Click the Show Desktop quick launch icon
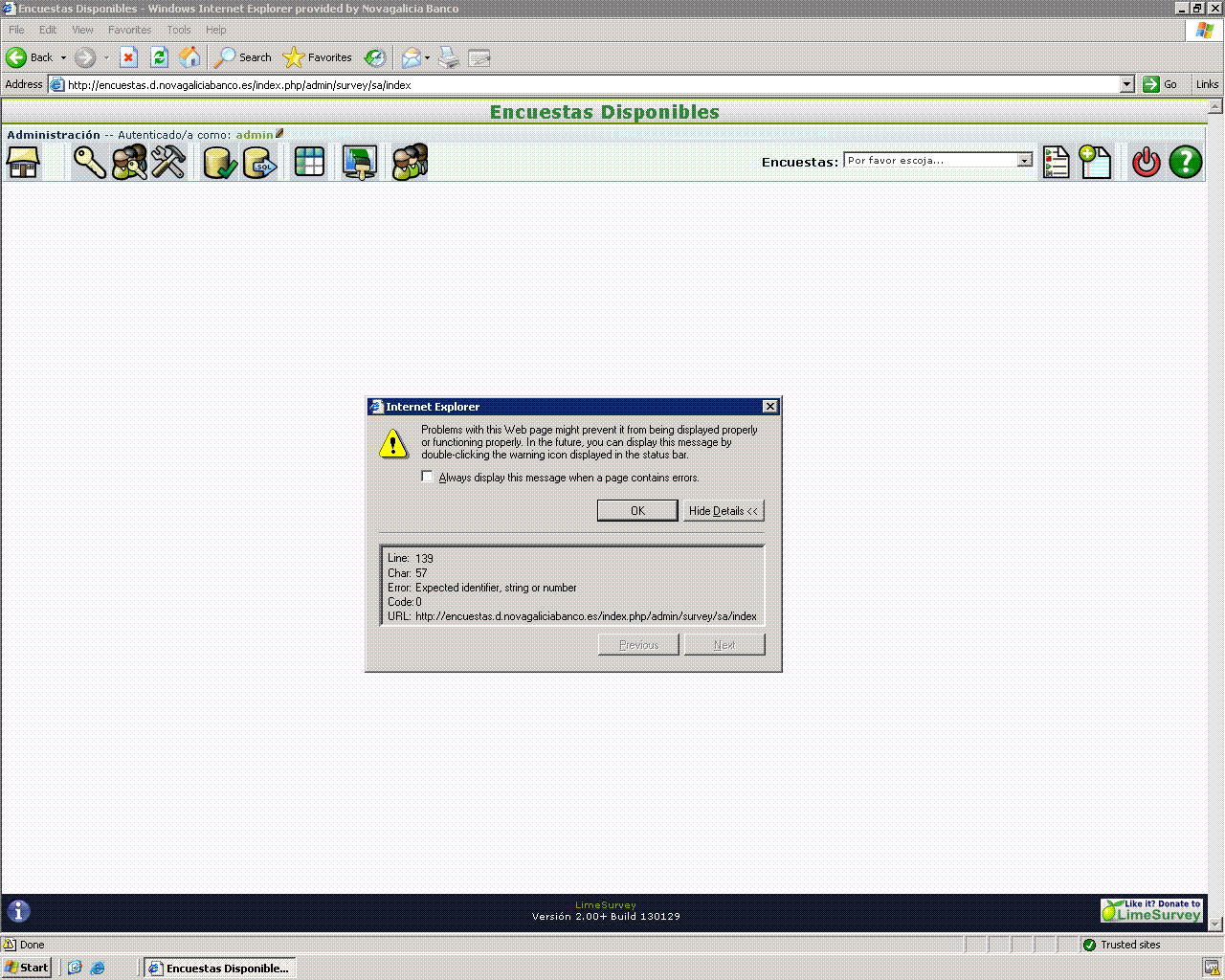 [75, 968]
